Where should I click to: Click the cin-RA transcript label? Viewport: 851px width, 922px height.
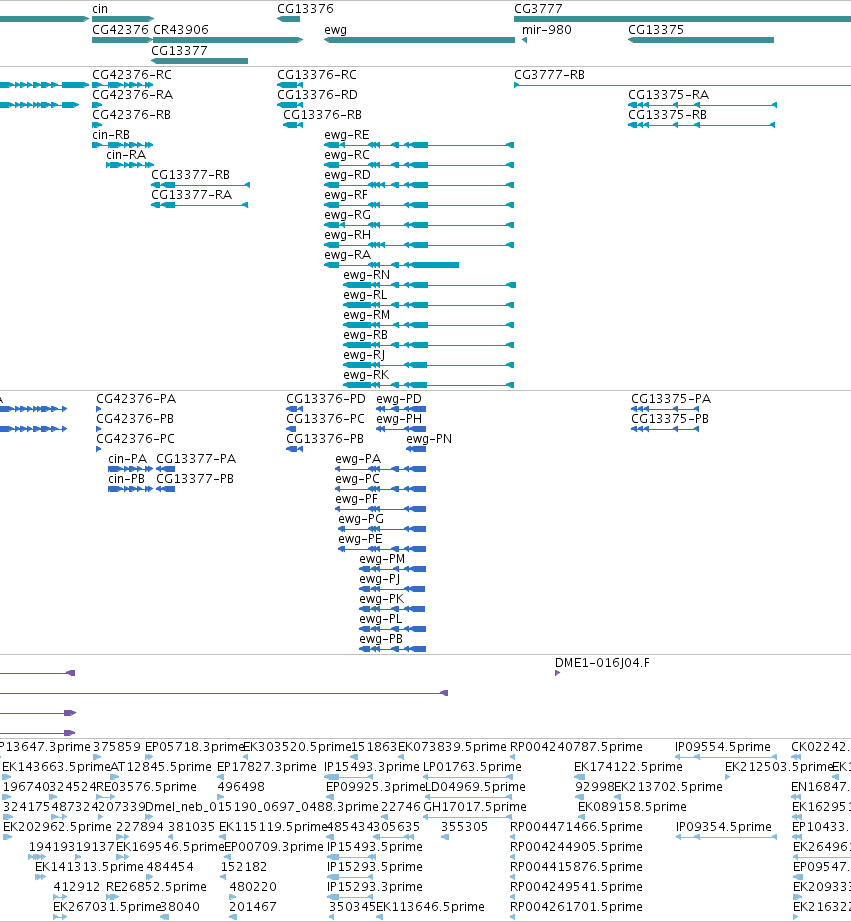click(x=126, y=155)
